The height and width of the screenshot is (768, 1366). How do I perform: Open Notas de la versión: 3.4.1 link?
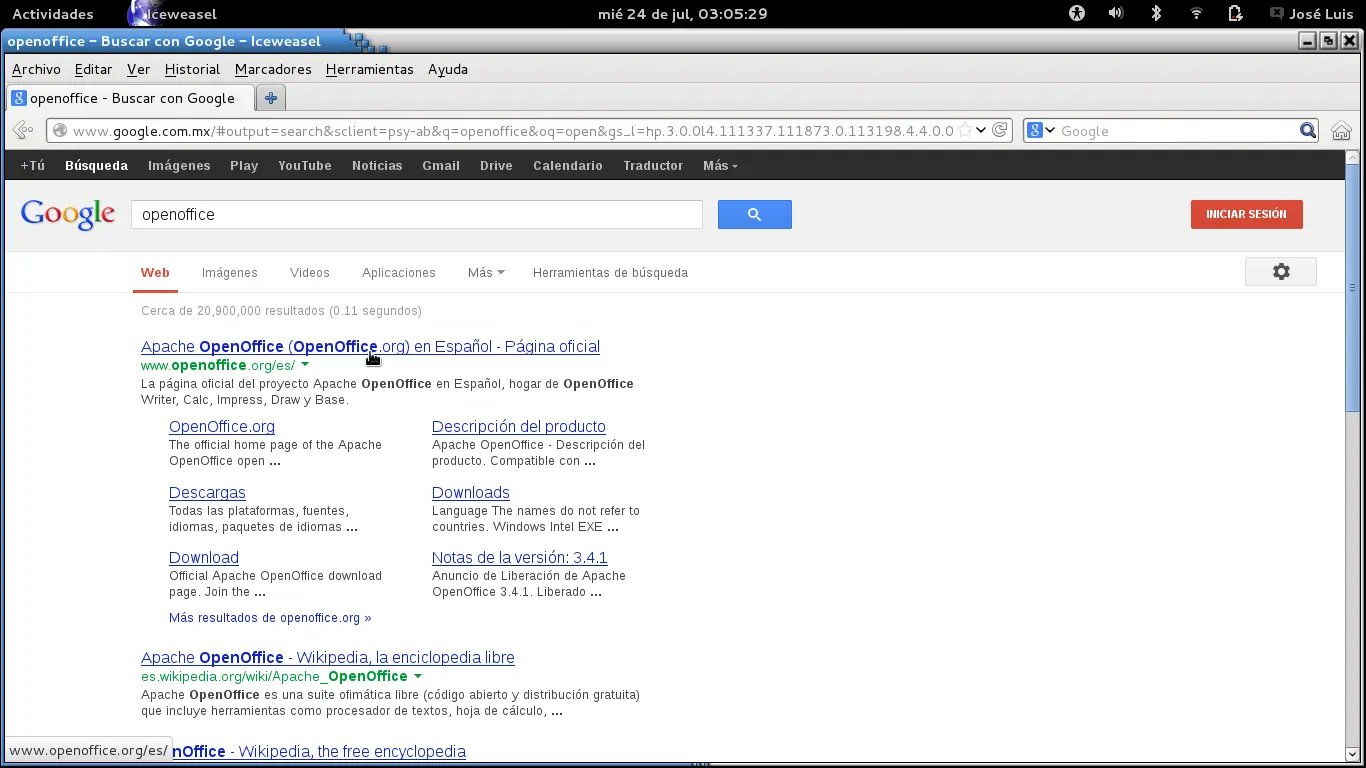[519, 557]
